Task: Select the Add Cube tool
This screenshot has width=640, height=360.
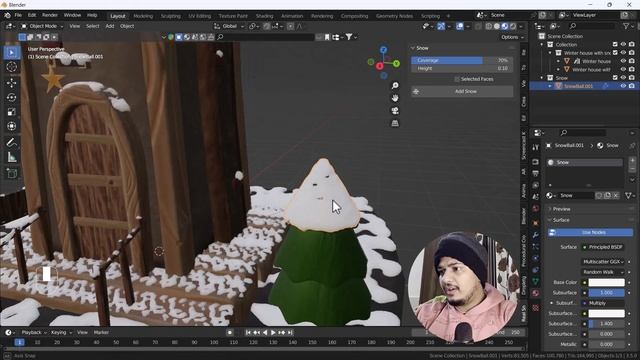Action: pos(11,173)
